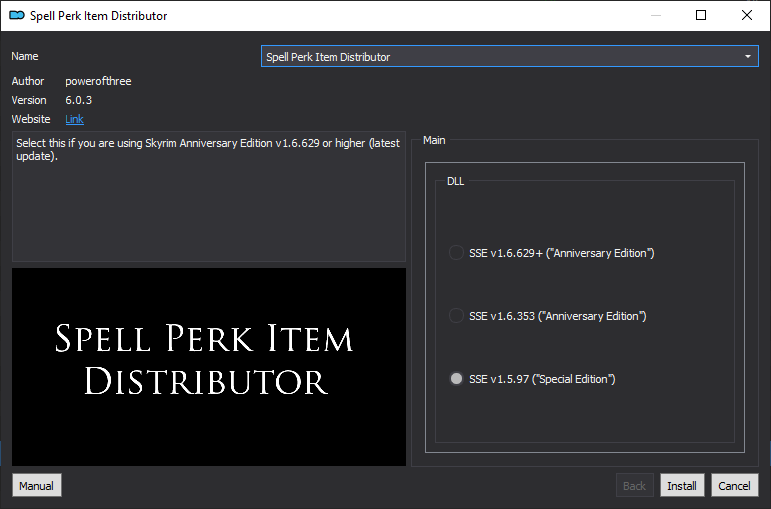This screenshot has height=509, width=771.
Task: Open the Name combo box dropdown arrow
Action: pyautogui.click(x=747, y=57)
